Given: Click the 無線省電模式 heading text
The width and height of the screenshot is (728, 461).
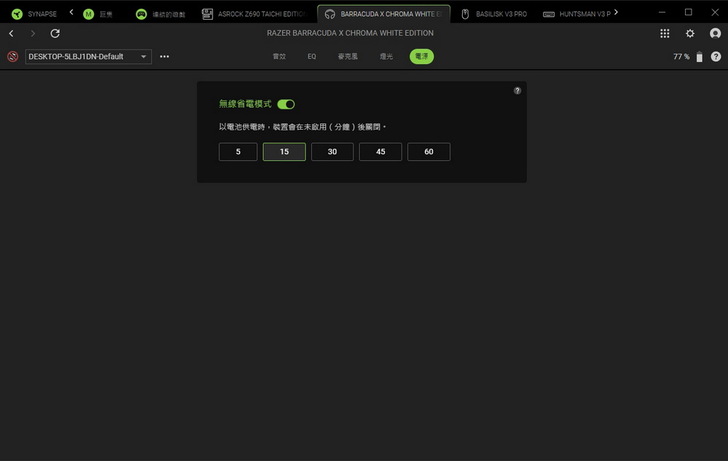Looking at the screenshot, I should click(x=245, y=104).
